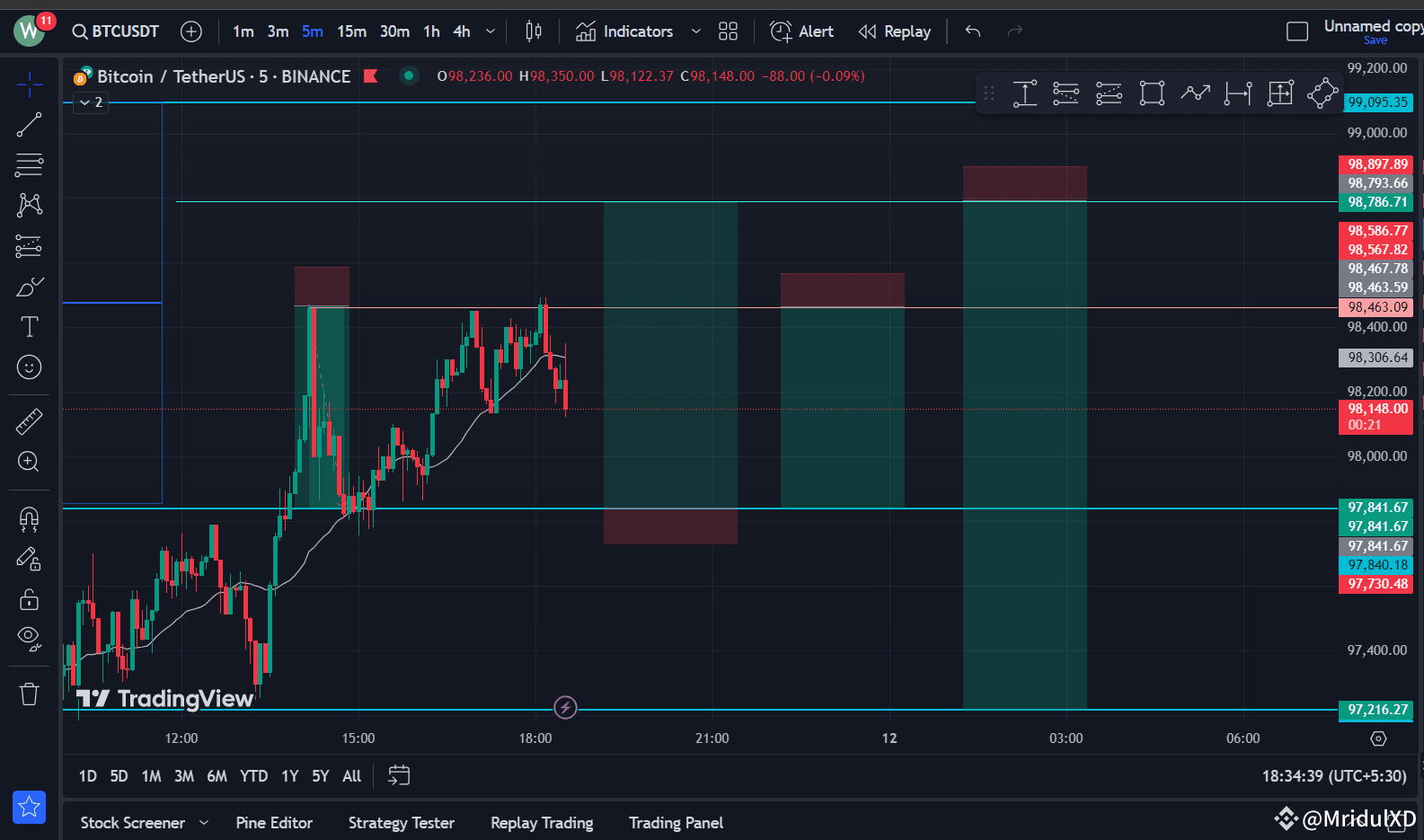Remove drawings with trash icon
The height and width of the screenshot is (840, 1424).
click(x=29, y=694)
